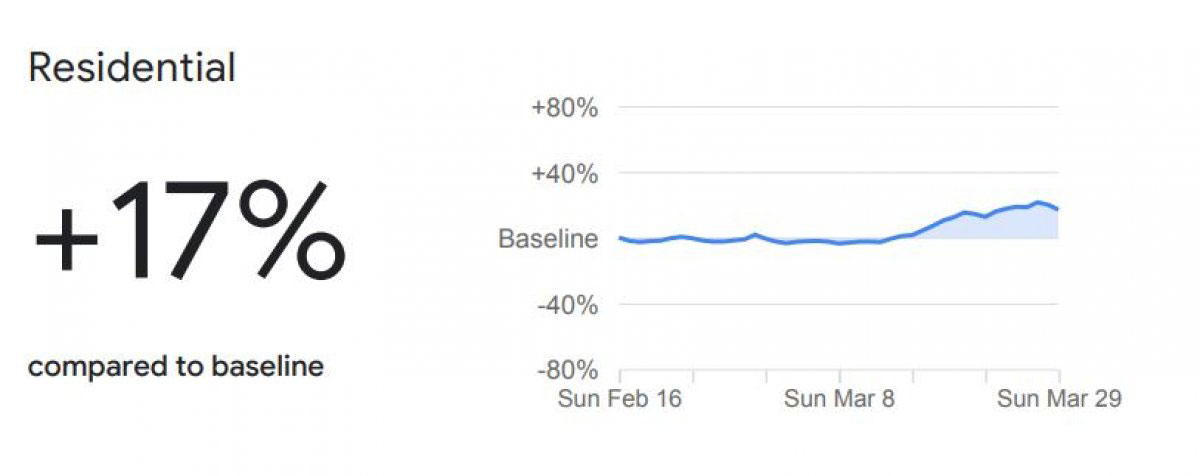Select the Sun Mar 8 date label

[840, 399]
